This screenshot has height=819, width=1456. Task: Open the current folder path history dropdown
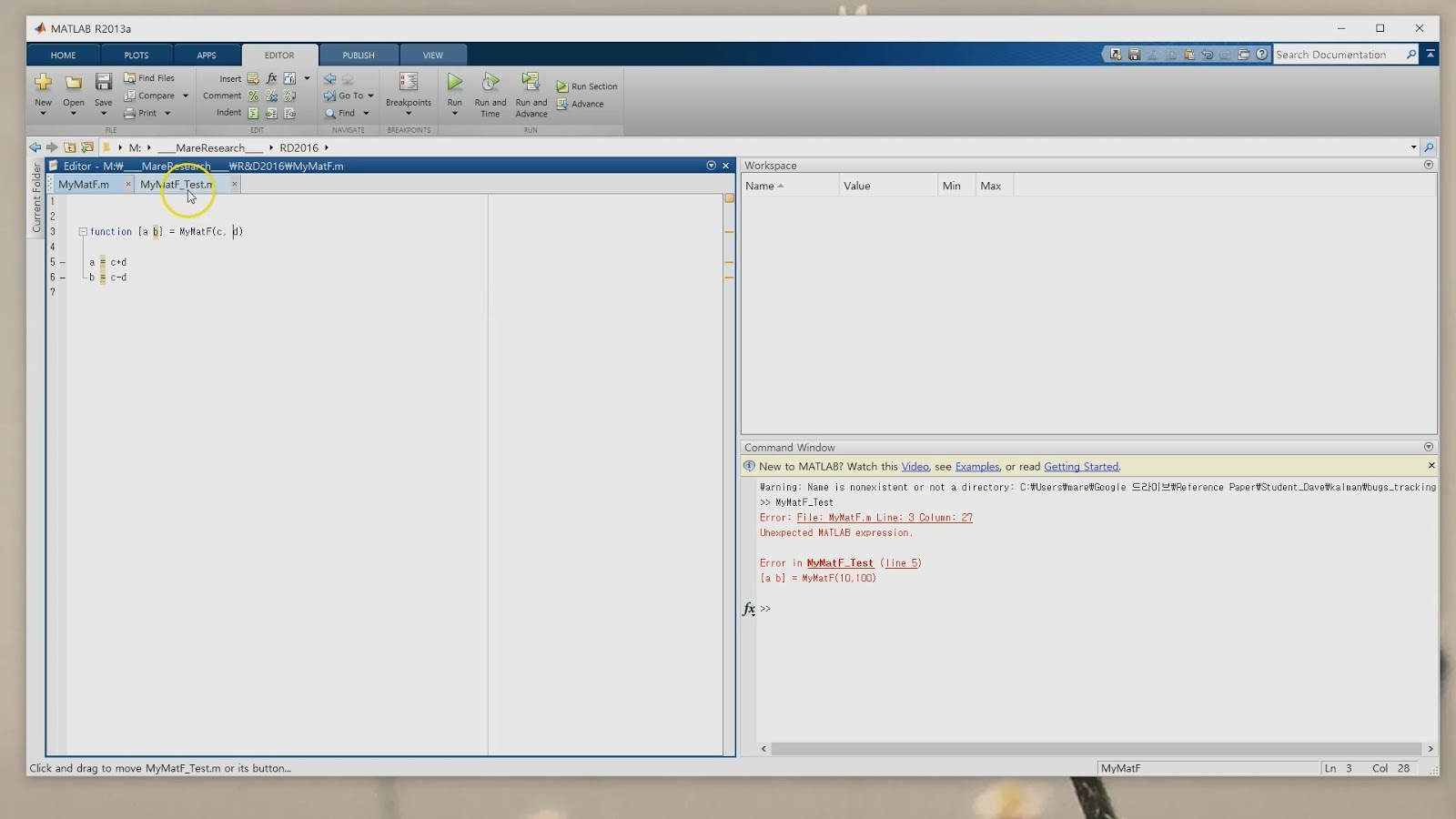[1413, 147]
